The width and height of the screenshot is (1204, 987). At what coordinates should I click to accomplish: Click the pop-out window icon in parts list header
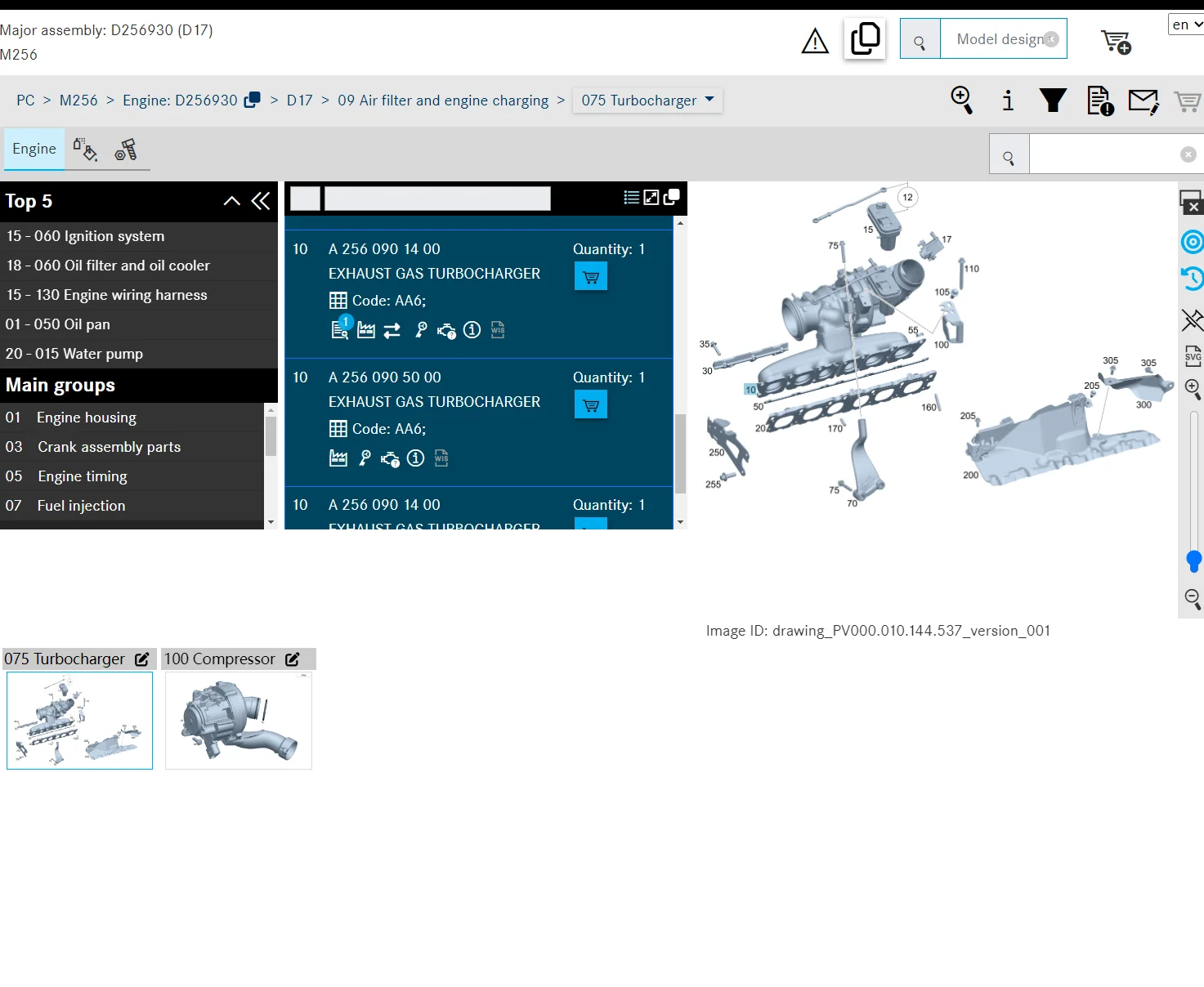pos(672,197)
